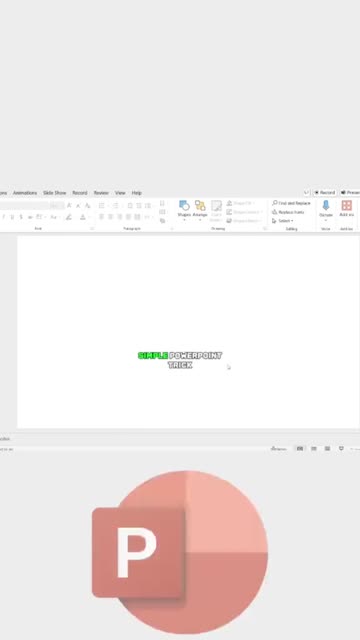Apply bulleted list formatting
The image size is (360, 640).
coord(102,206)
